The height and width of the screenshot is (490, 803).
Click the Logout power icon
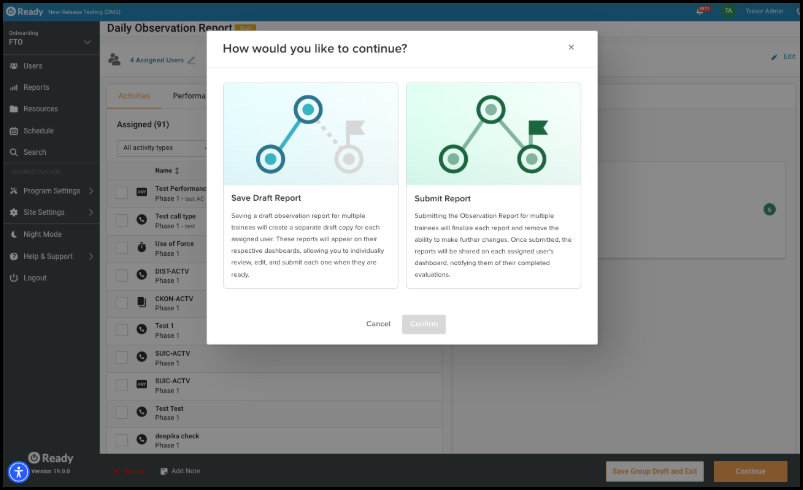(14, 278)
